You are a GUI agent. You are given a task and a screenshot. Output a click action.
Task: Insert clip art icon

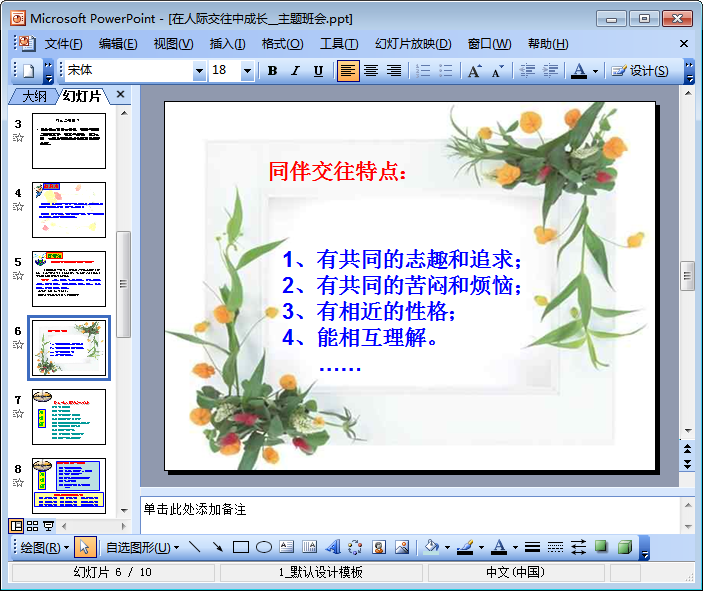(379, 548)
